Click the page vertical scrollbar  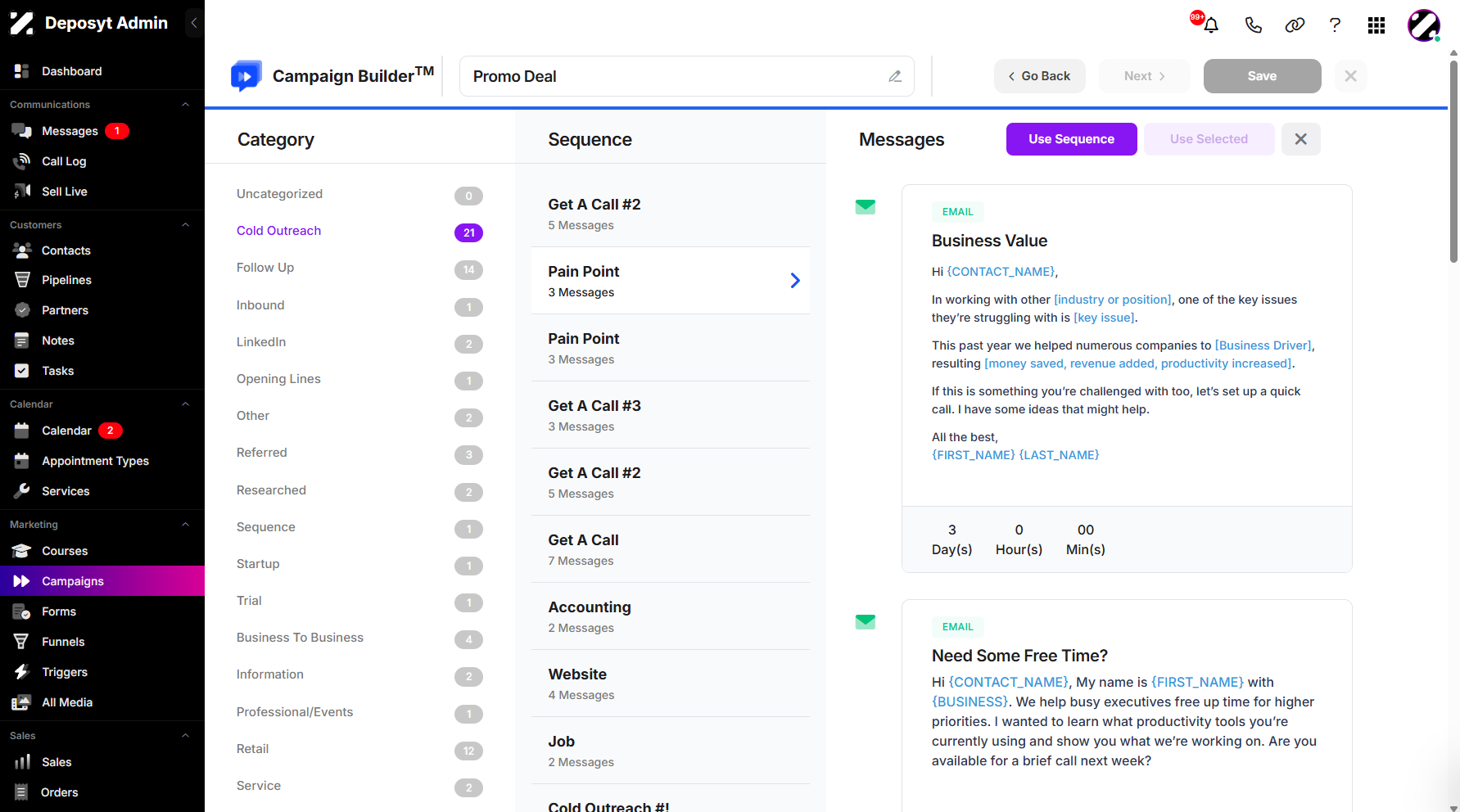(x=1453, y=164)
